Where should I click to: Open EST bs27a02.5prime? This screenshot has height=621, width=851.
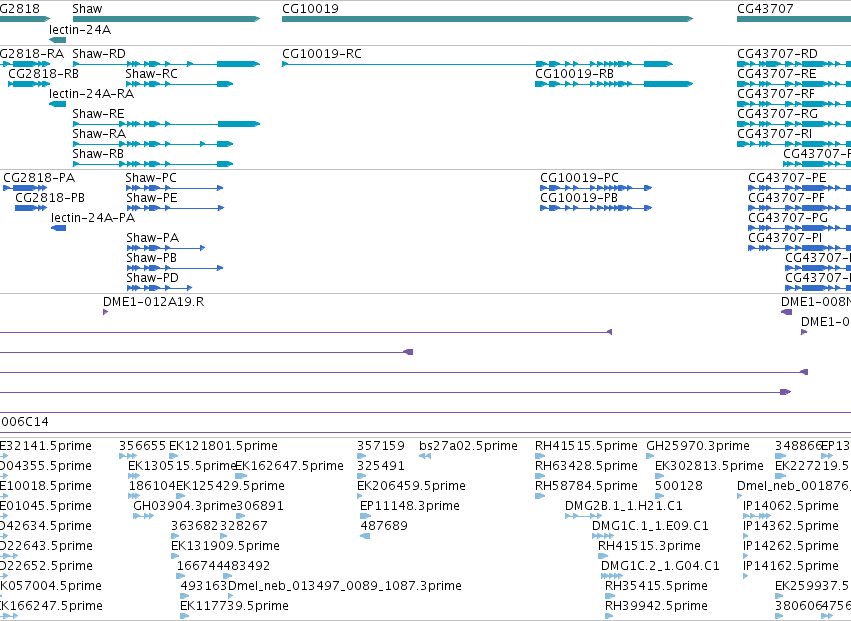468,446
